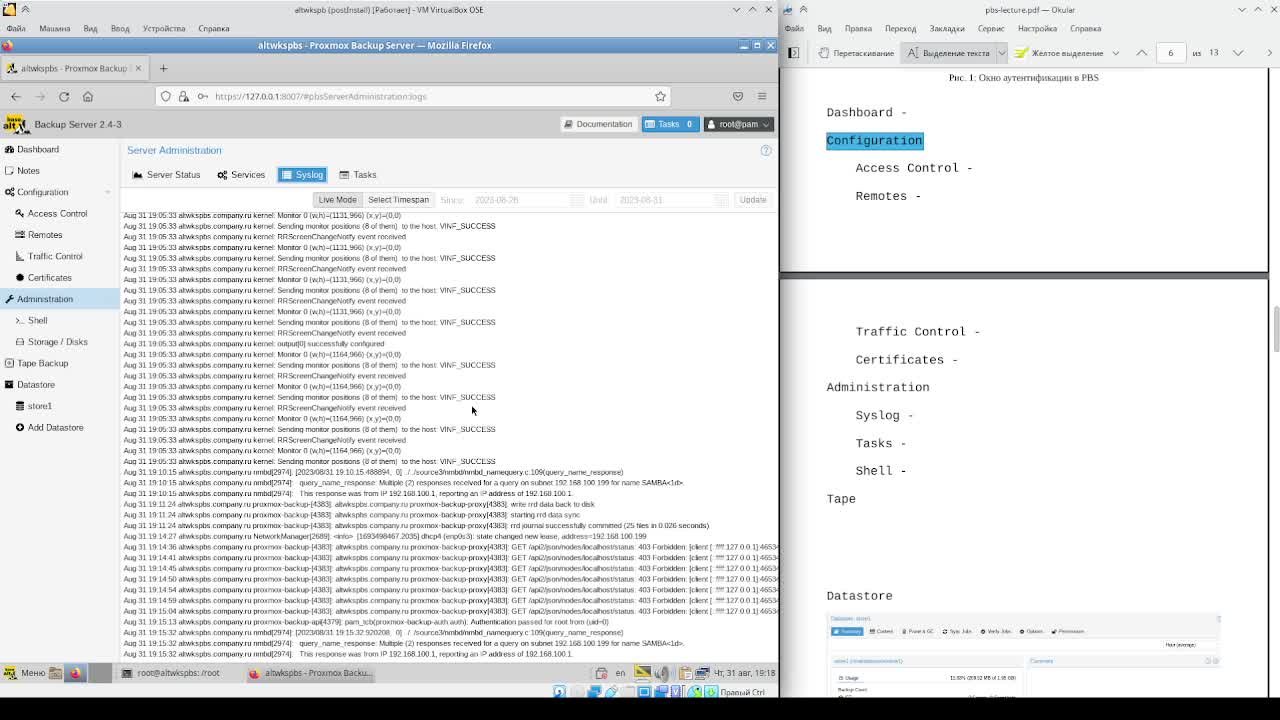The width and height of the screenshot is (1280, 720).
Task: Enable Live Mode for syslog
Action: point(337,200)
